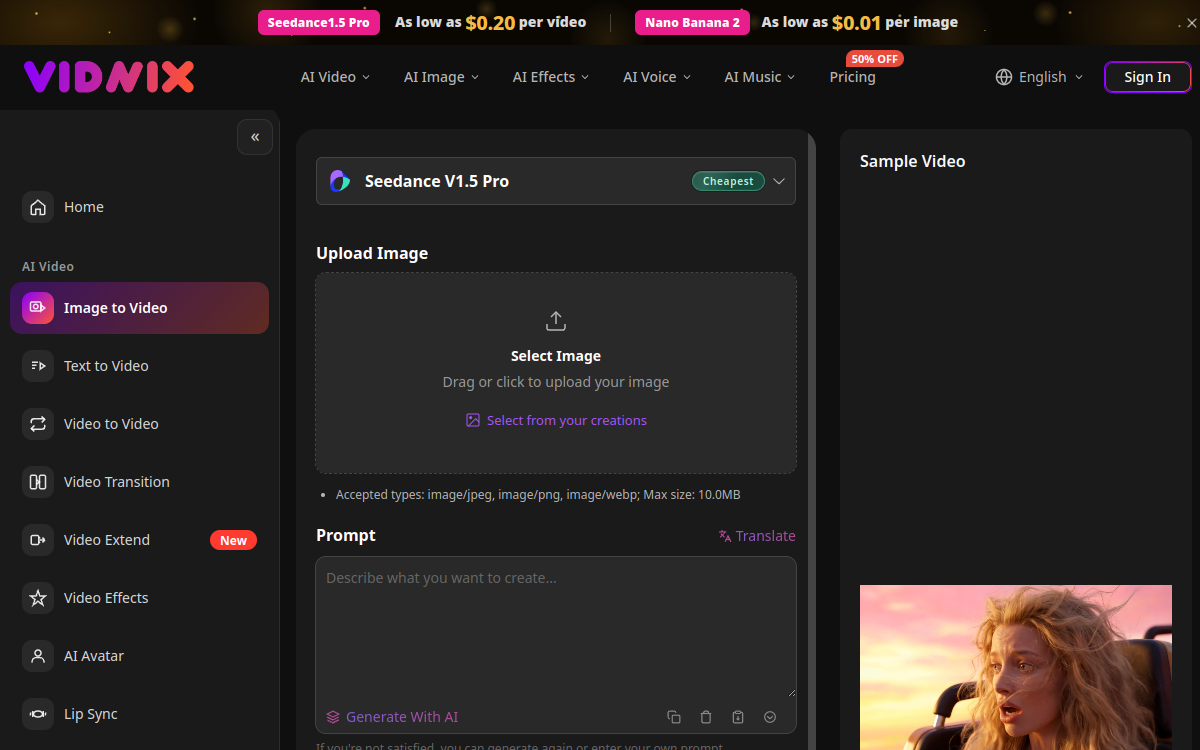Open the AI Effects dropdown menu
Viewport: 1200px width, 750px height.
coord(551,77)
